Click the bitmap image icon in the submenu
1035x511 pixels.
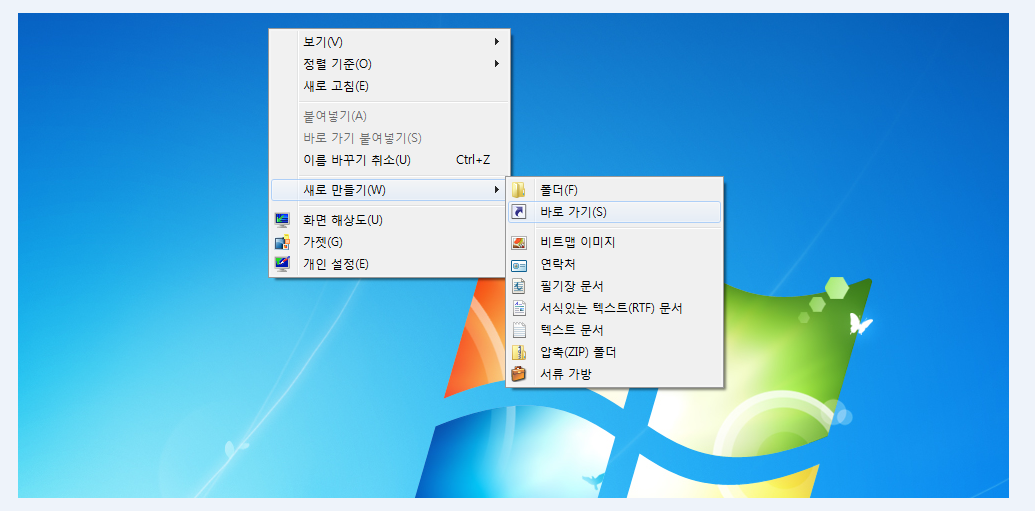tap(519, 242)
